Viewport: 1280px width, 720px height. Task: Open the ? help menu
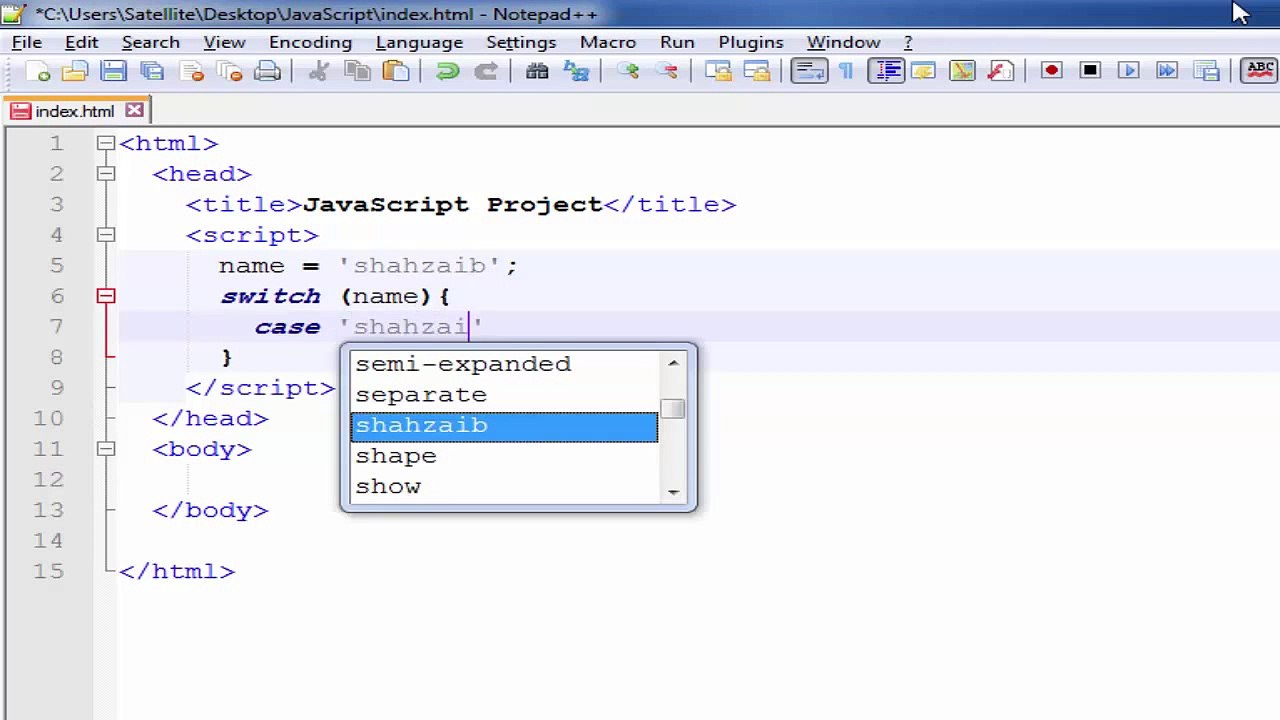point(908,42)
